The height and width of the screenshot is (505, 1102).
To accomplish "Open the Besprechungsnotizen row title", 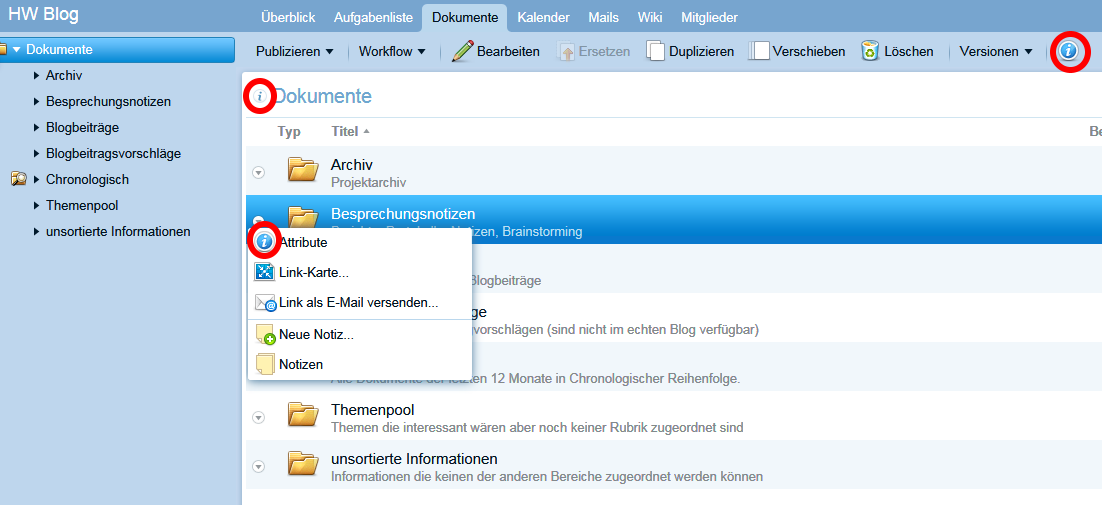I will 403,214.
